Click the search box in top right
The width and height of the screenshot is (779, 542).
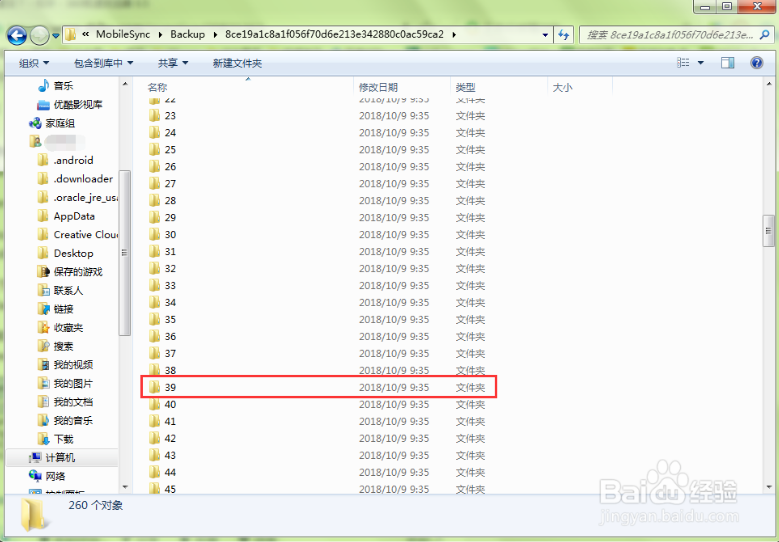[x=671, y=35]
